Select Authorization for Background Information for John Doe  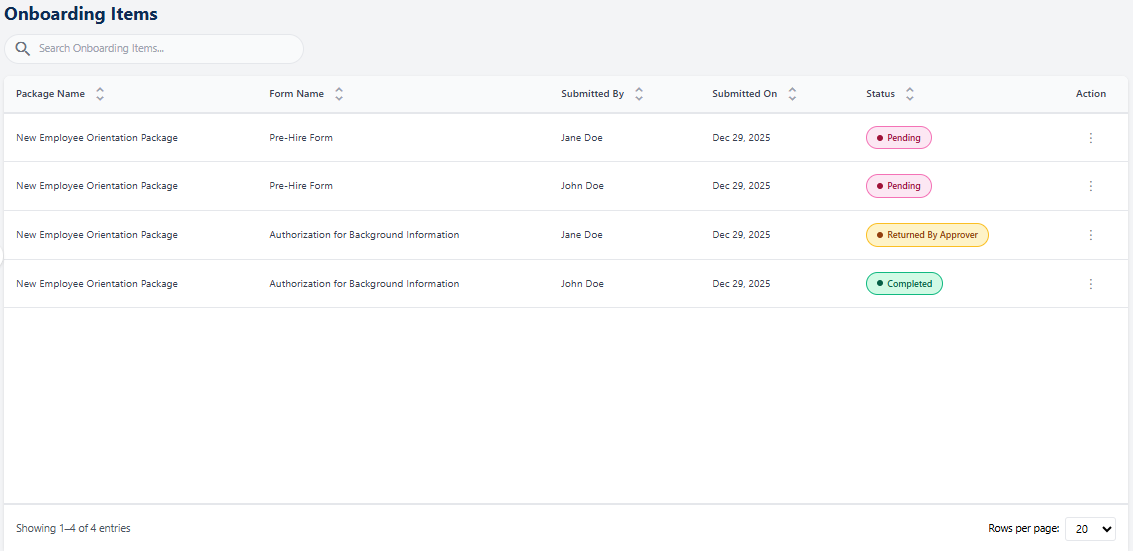364,284
